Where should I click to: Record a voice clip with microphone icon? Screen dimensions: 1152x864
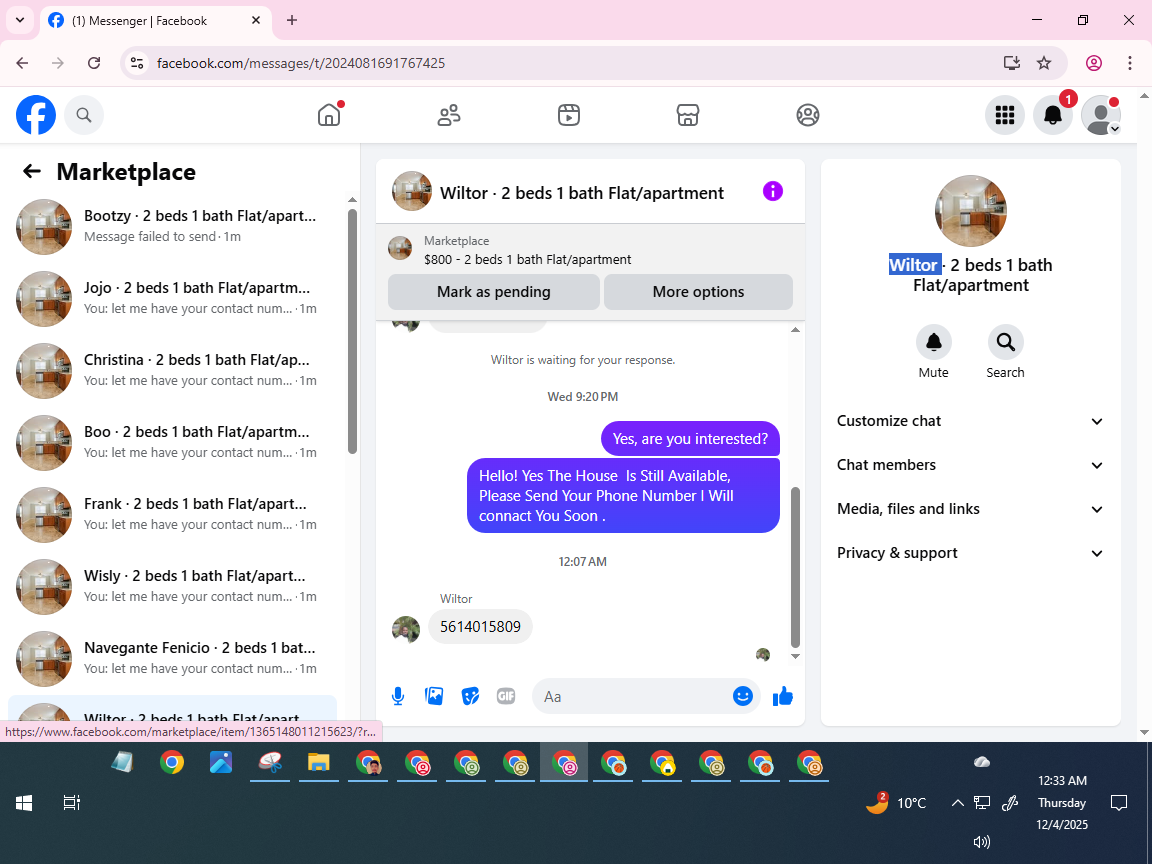[x=398, y=696]
